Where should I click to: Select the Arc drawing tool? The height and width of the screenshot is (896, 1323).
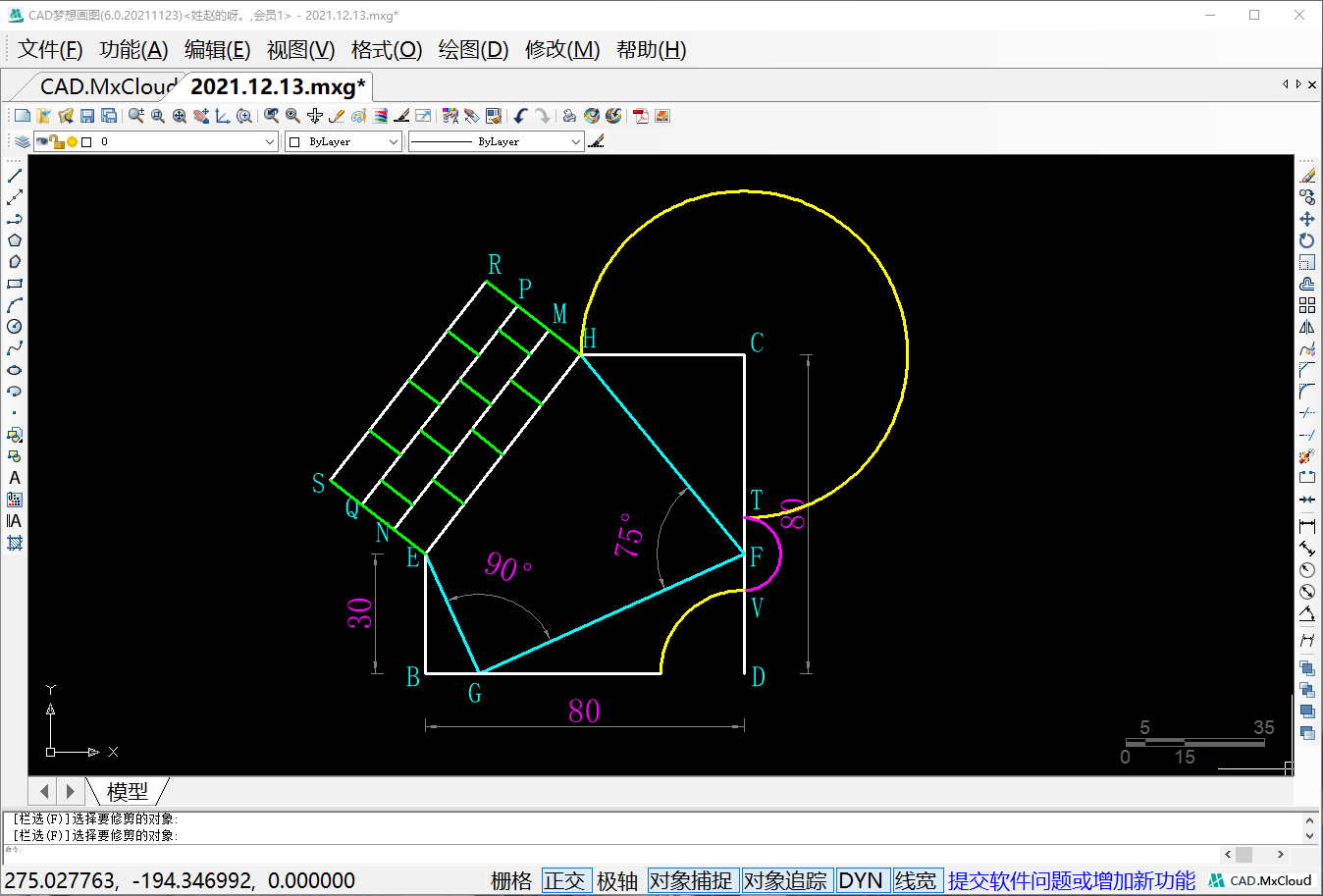pyautogui.click(x=15, y=305)
